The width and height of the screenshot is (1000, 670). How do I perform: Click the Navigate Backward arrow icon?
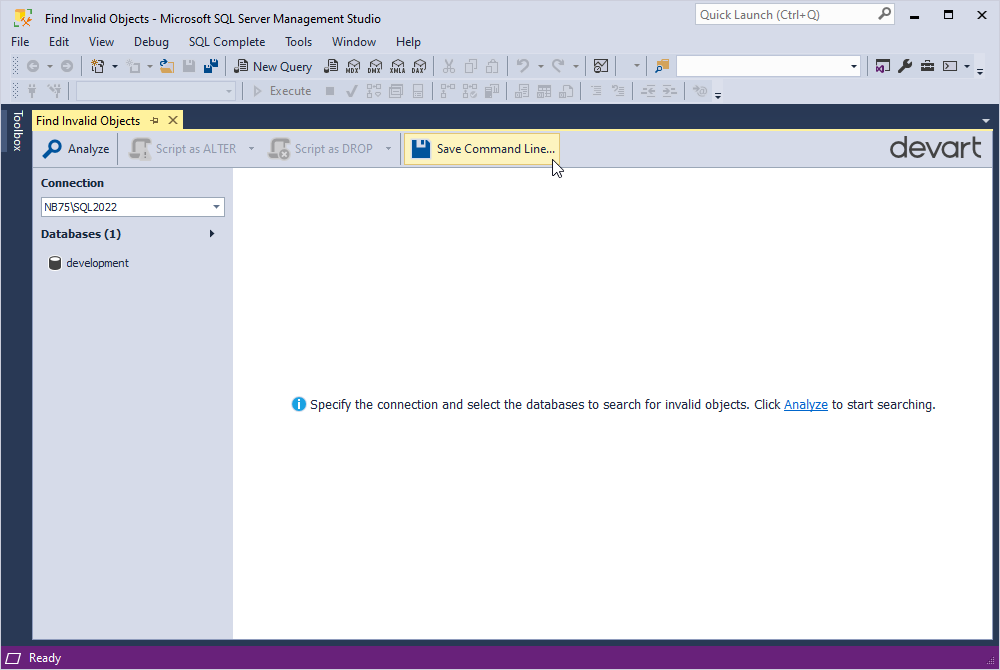[33, 66]
